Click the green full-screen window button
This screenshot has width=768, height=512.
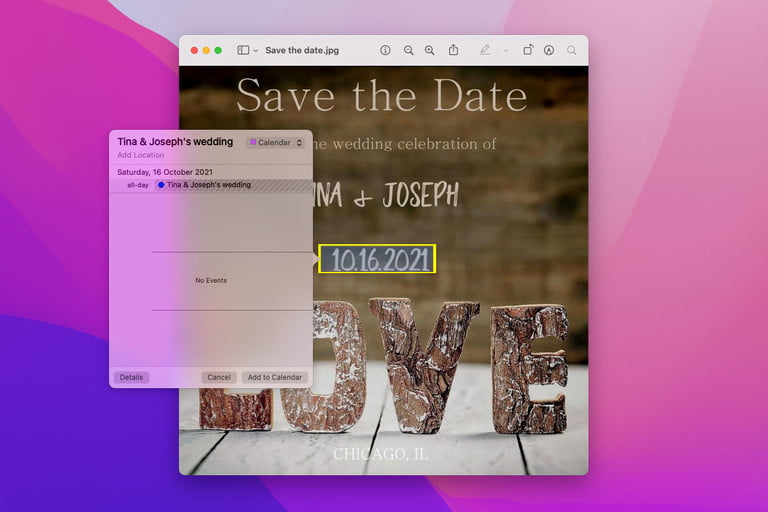pyautogui.click(x=218, y=50)
